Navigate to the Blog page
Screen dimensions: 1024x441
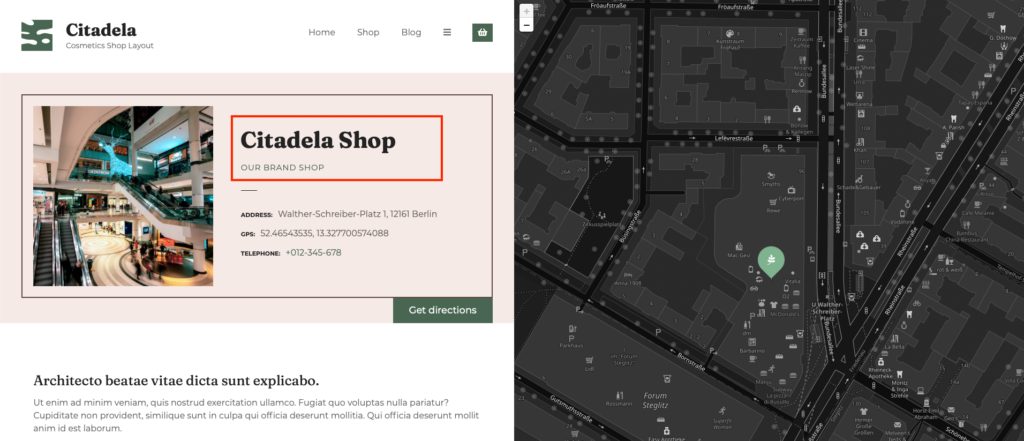click(x=411, y=32)
